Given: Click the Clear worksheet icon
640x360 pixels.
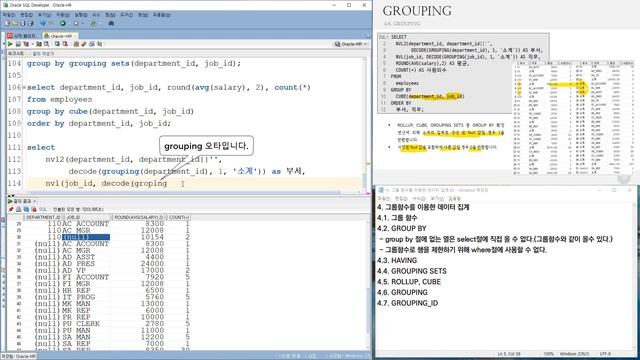Looking at the screenshot, I should [91, 44].
